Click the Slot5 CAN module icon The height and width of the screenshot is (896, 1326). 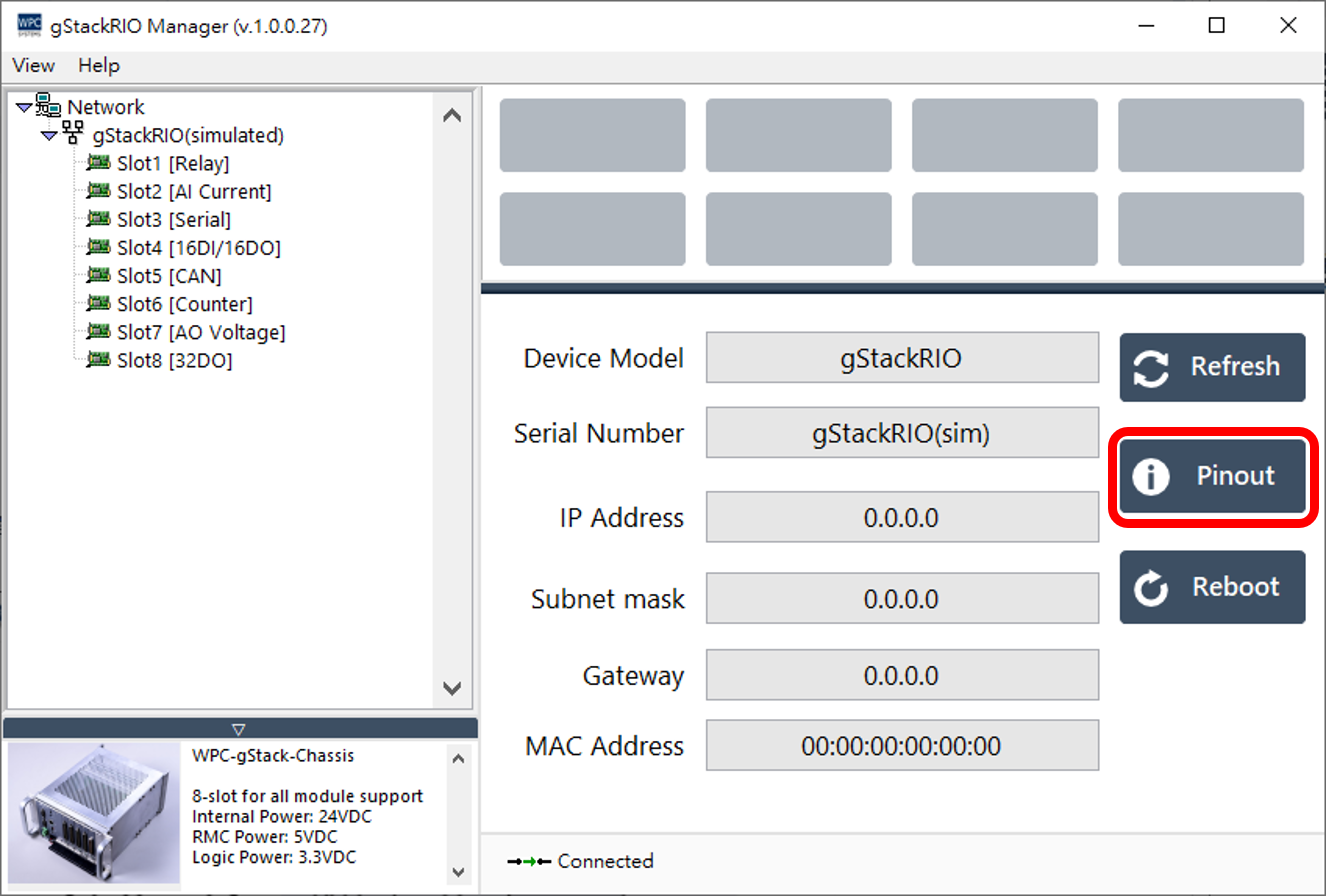tap(98, 275)
